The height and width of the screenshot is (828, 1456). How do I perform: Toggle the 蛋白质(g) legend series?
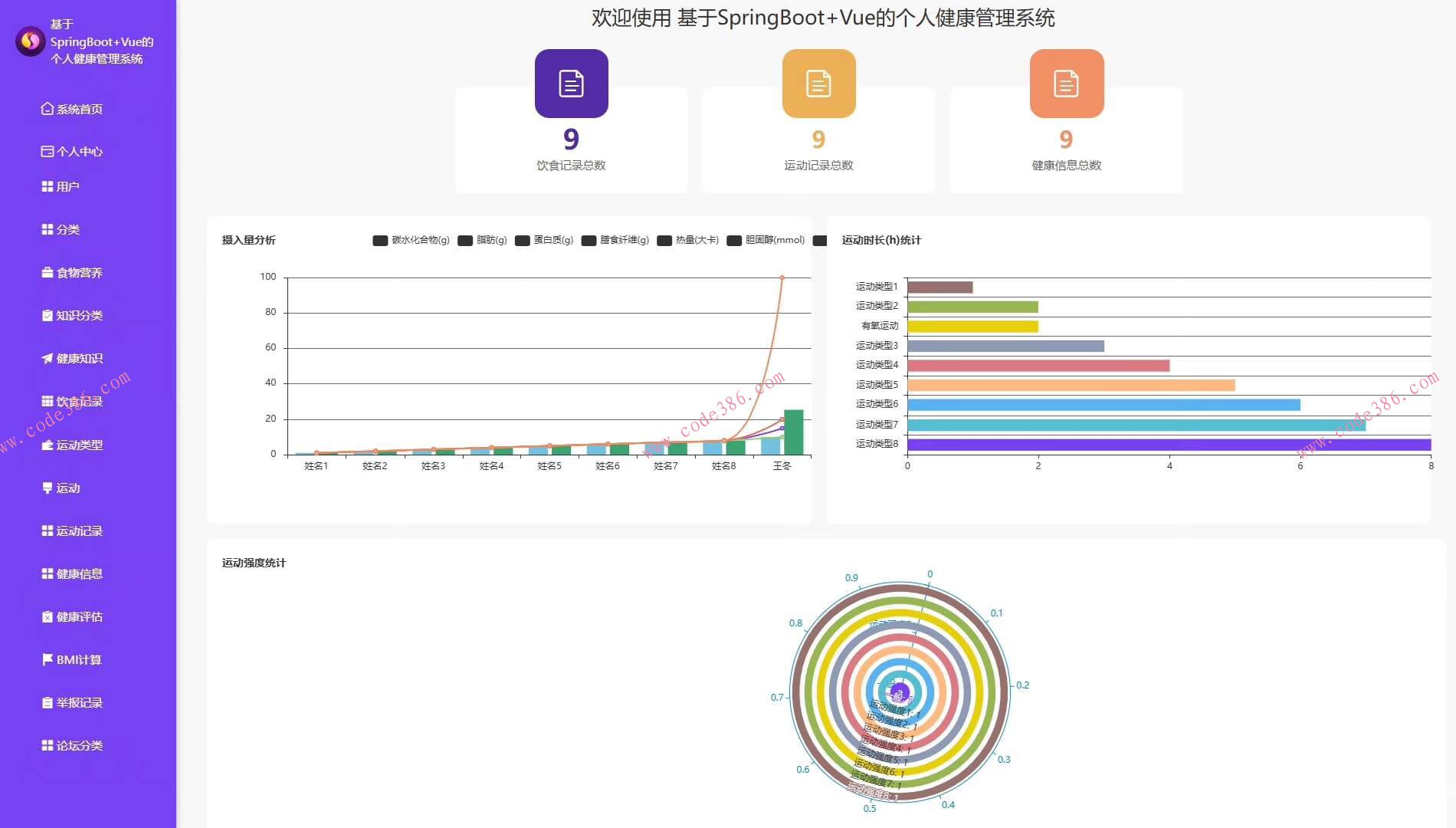545,240
